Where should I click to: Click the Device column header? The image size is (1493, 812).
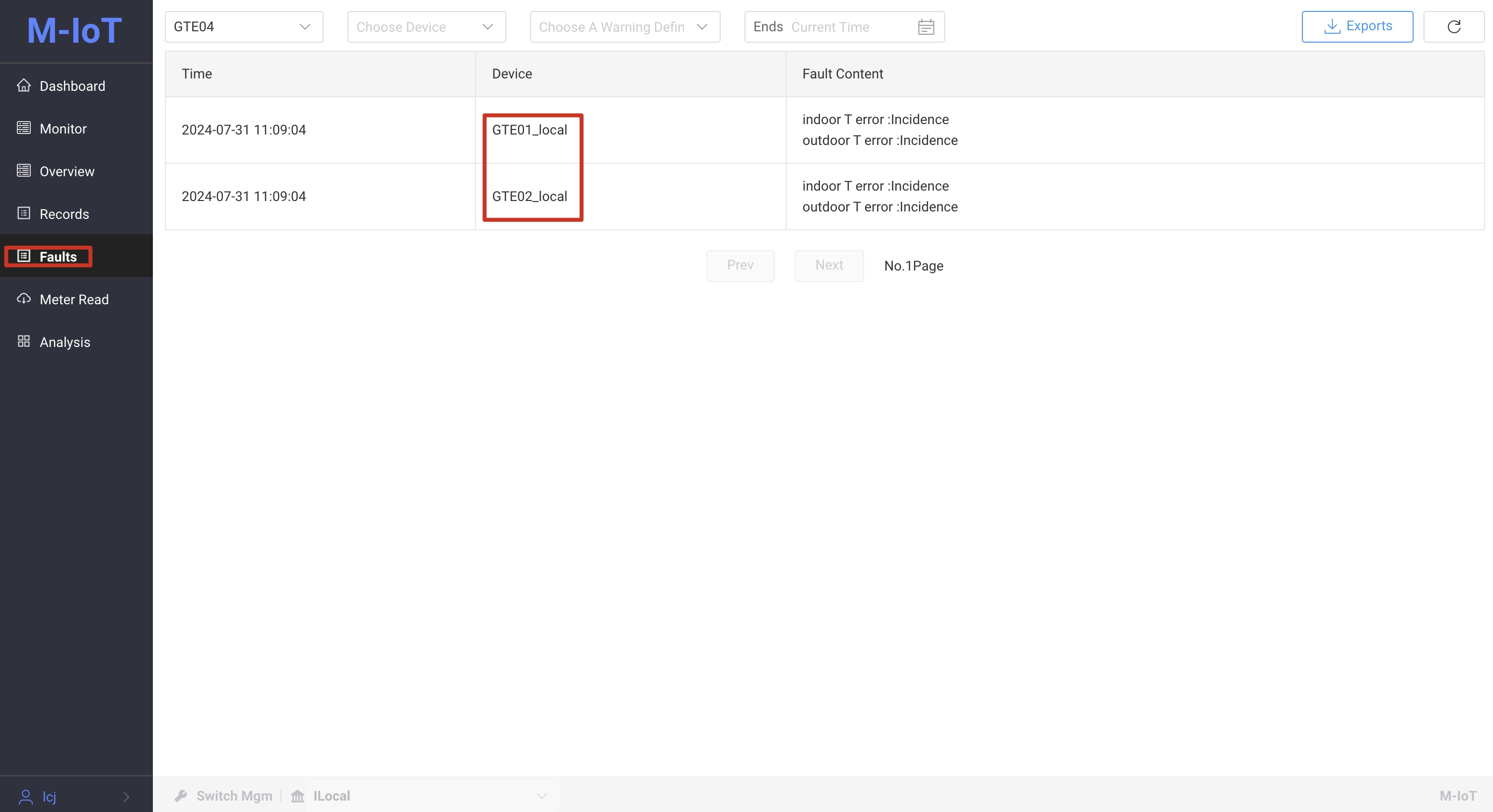point(630,73)
